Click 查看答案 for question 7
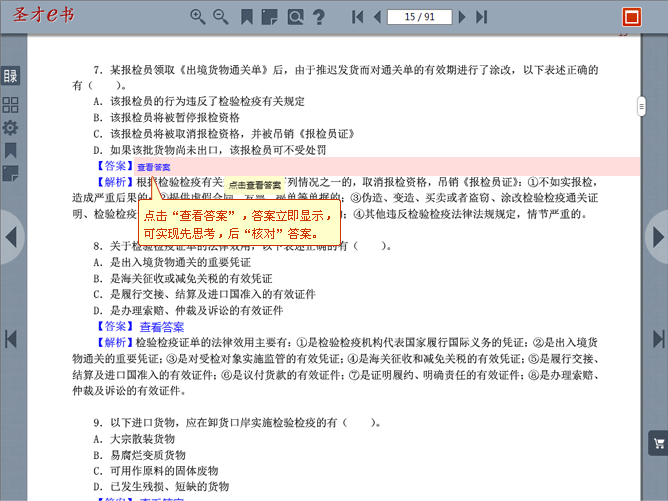The height and width of the screenshot is (501, 668). pyautogui.click(x=154, y=167)
